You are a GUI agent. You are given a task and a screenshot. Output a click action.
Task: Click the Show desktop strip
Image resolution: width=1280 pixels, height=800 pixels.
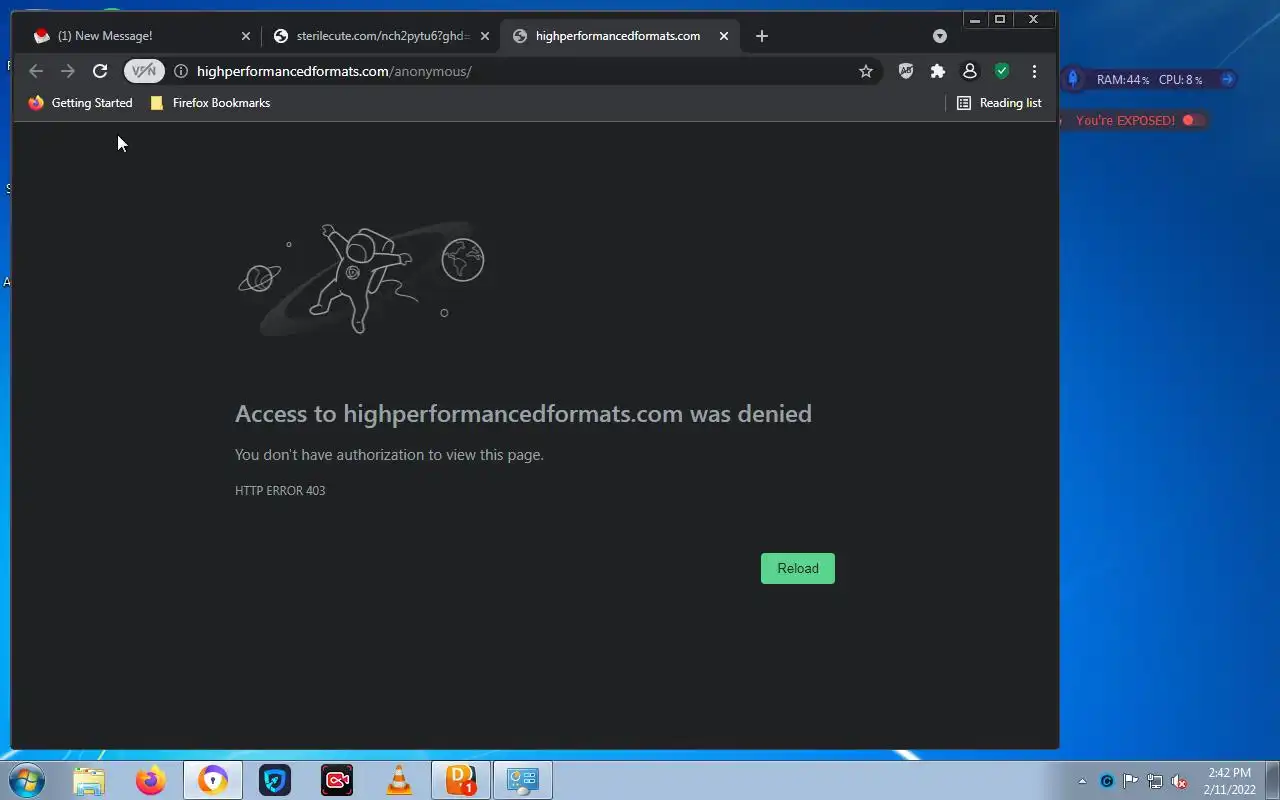click(x=1272, y=780)
